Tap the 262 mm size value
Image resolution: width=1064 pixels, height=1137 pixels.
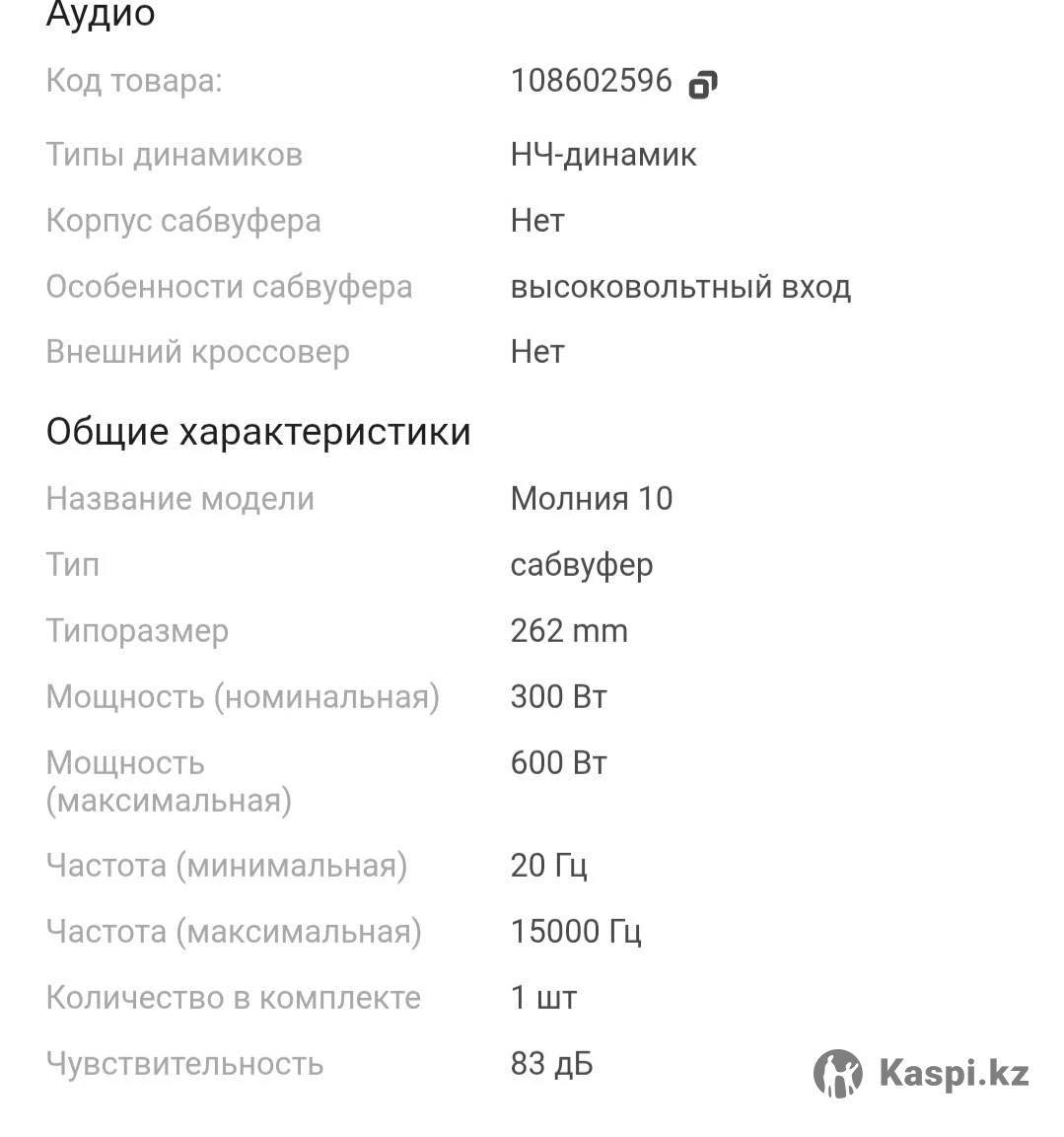(569, 631)
